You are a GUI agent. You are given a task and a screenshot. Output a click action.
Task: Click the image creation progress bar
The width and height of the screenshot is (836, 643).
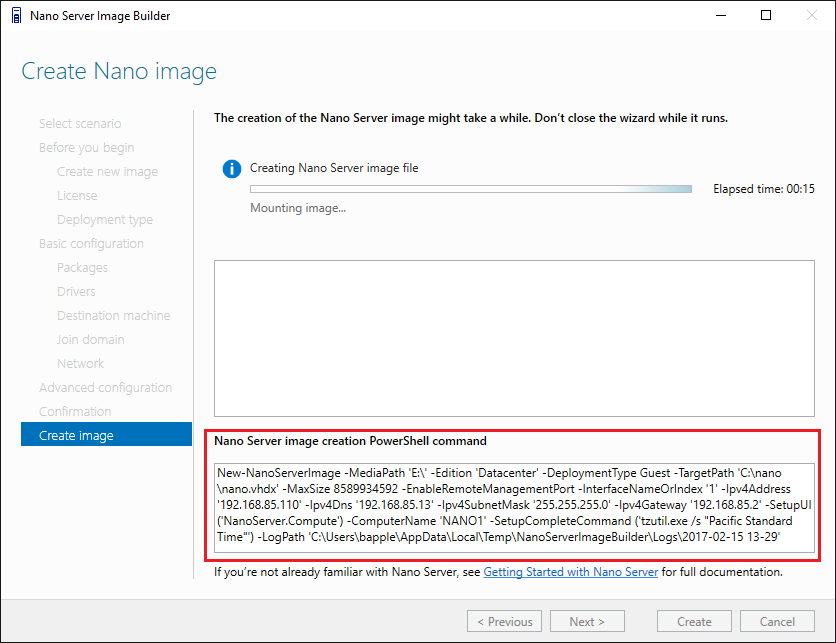click(x=471, y=189)
